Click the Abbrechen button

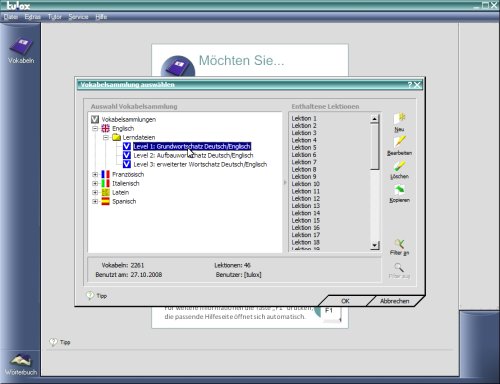(x=395, y=301)
